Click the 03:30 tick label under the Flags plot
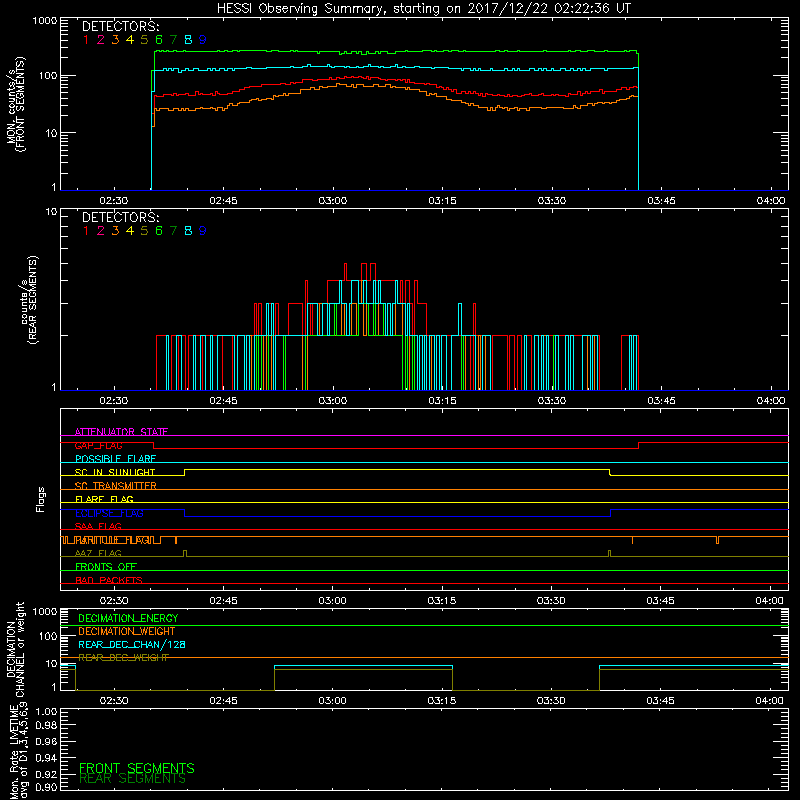The width and height of the screenshot is (800, 800). pyautogui.click(x=551, y=601)
